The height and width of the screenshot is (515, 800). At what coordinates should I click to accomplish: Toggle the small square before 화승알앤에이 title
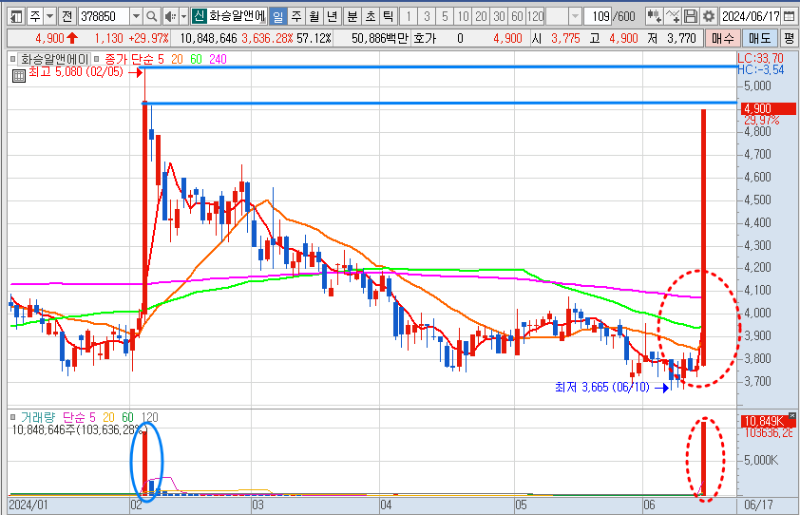(13, 59)
